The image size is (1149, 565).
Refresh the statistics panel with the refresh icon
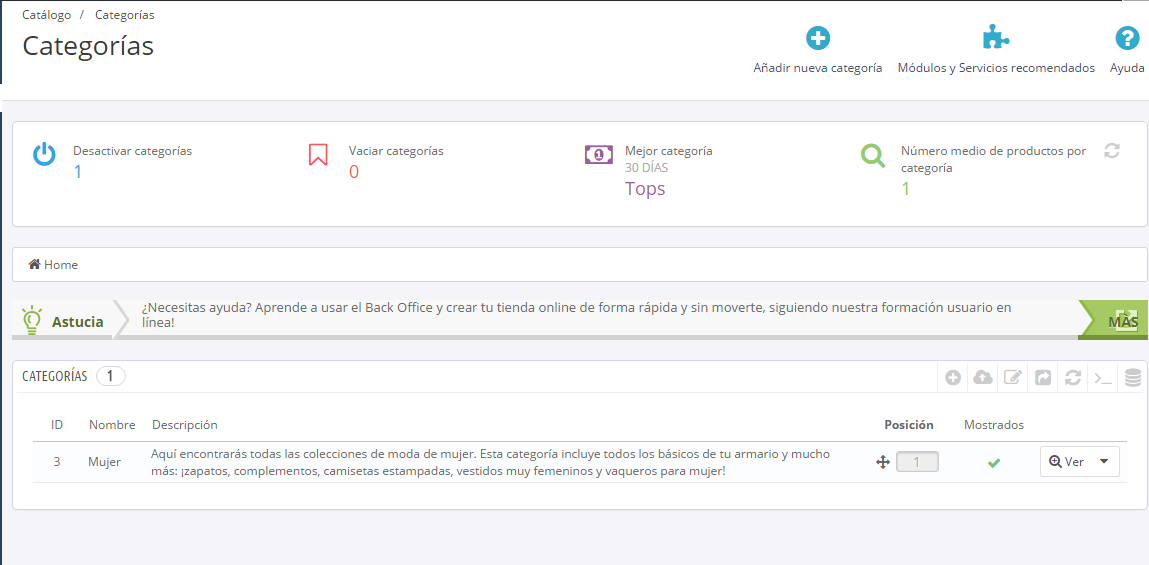click(x=1111, y=151)
